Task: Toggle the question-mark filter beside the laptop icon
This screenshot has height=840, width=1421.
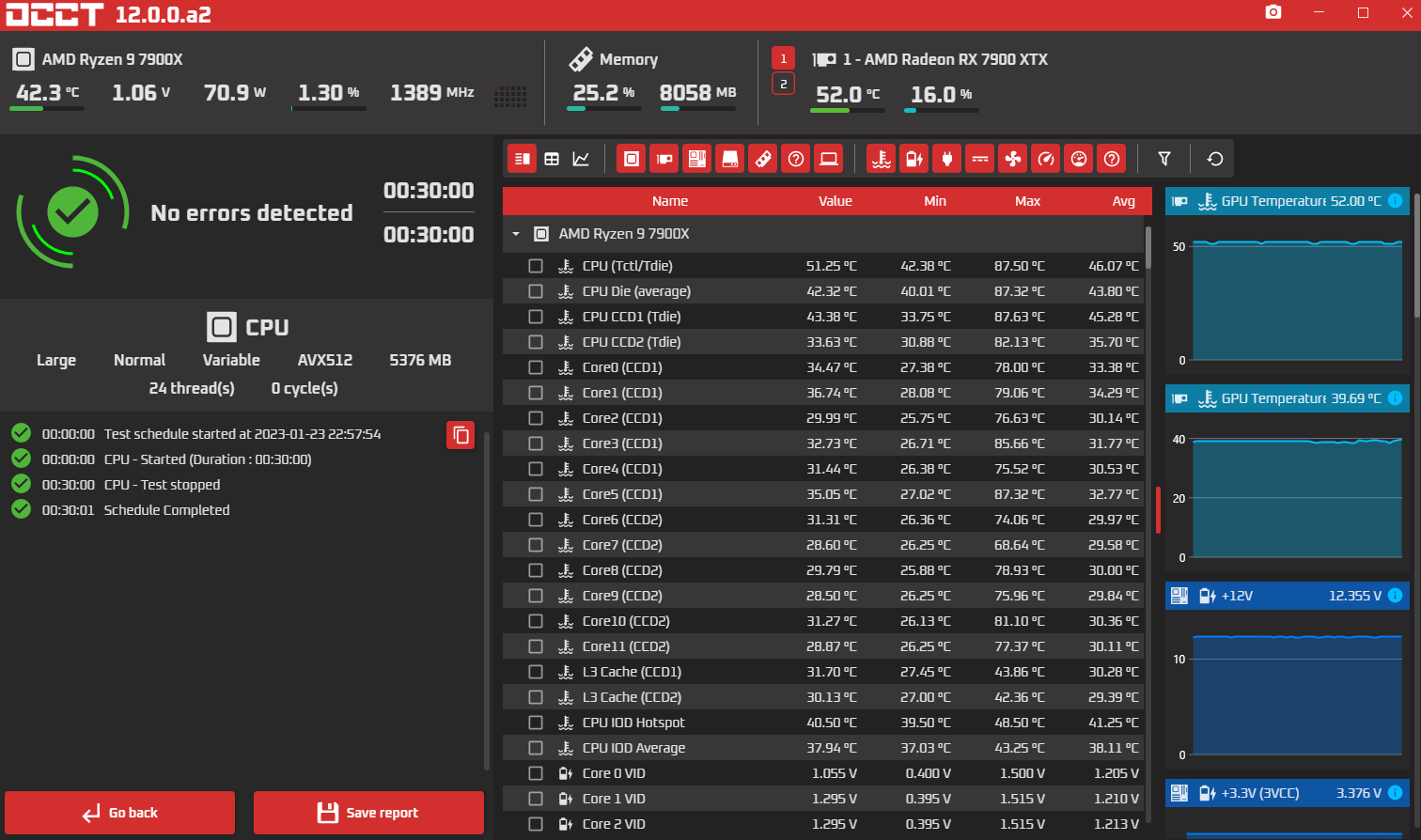Action: click(796, 159)
